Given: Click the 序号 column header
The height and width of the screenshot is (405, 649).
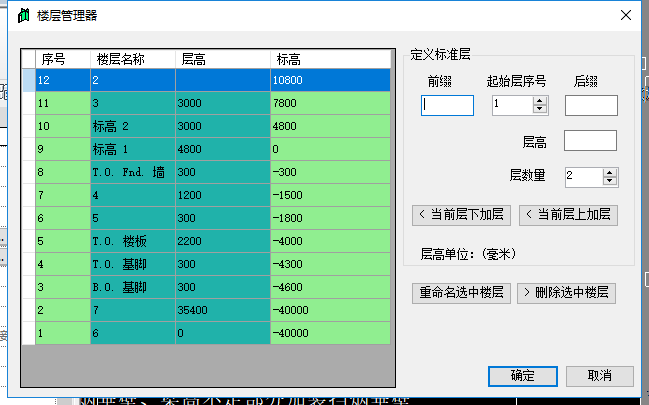Looking at the screenshot, I should 63,59.
